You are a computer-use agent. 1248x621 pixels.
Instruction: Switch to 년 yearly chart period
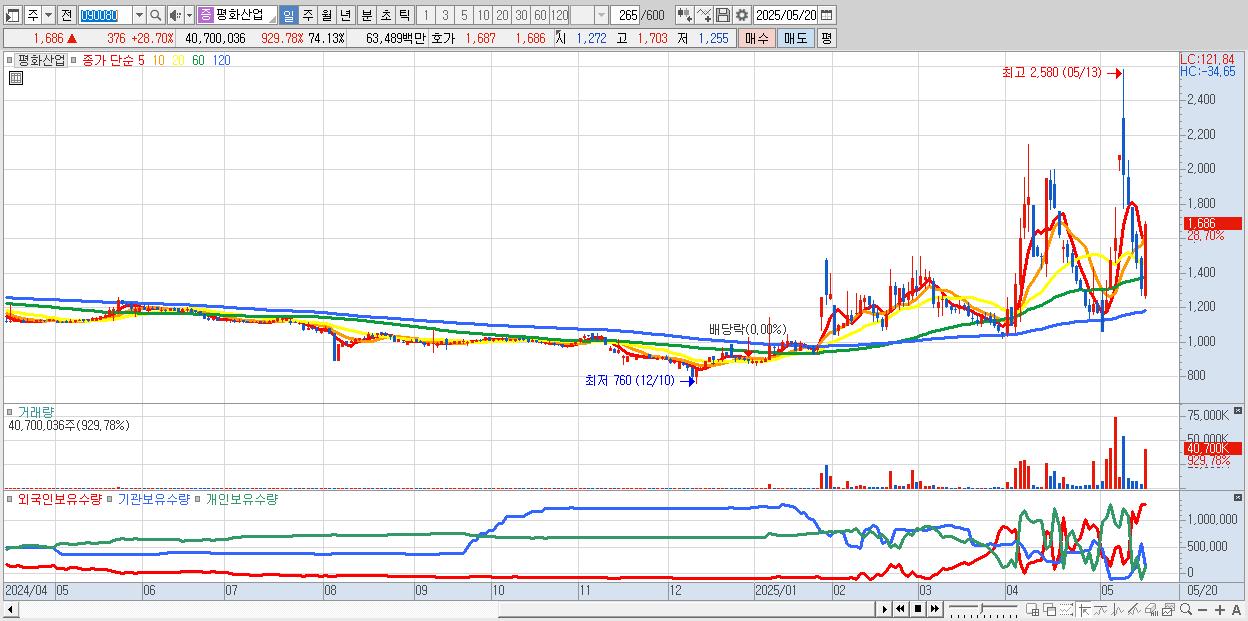click(x=345, y=15)
